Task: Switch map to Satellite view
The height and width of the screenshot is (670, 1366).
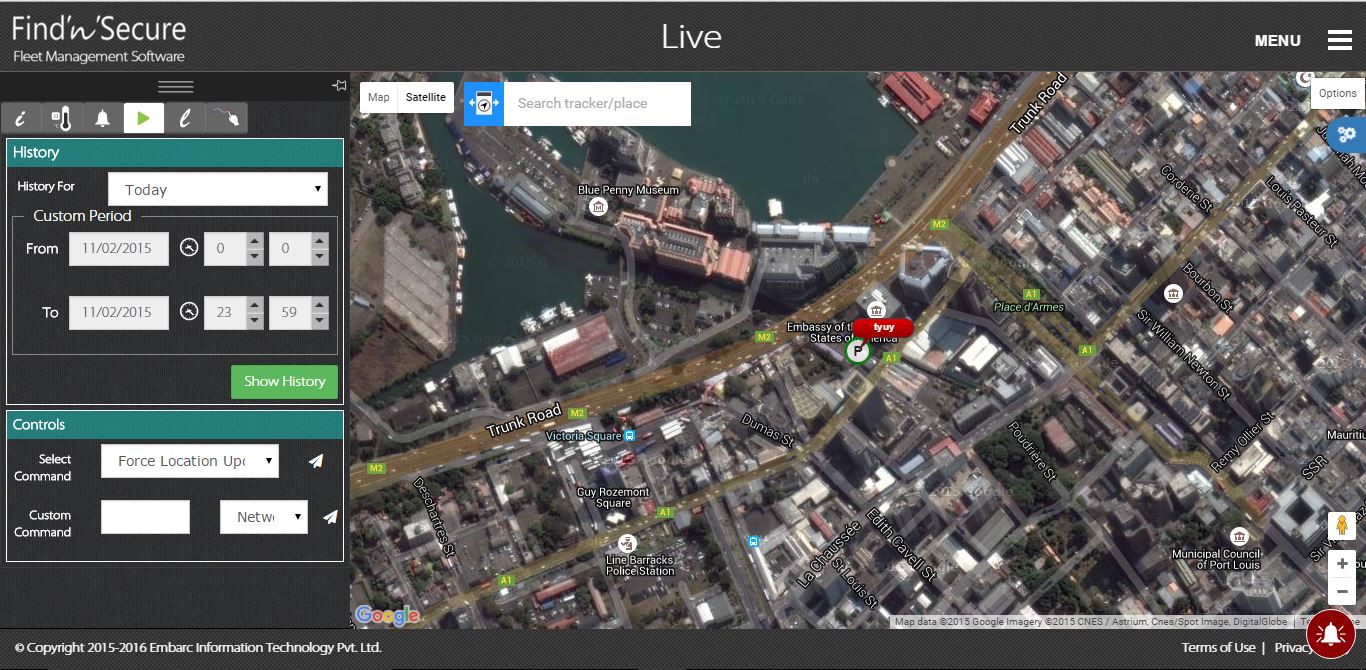Action: [x=426, y=97]
